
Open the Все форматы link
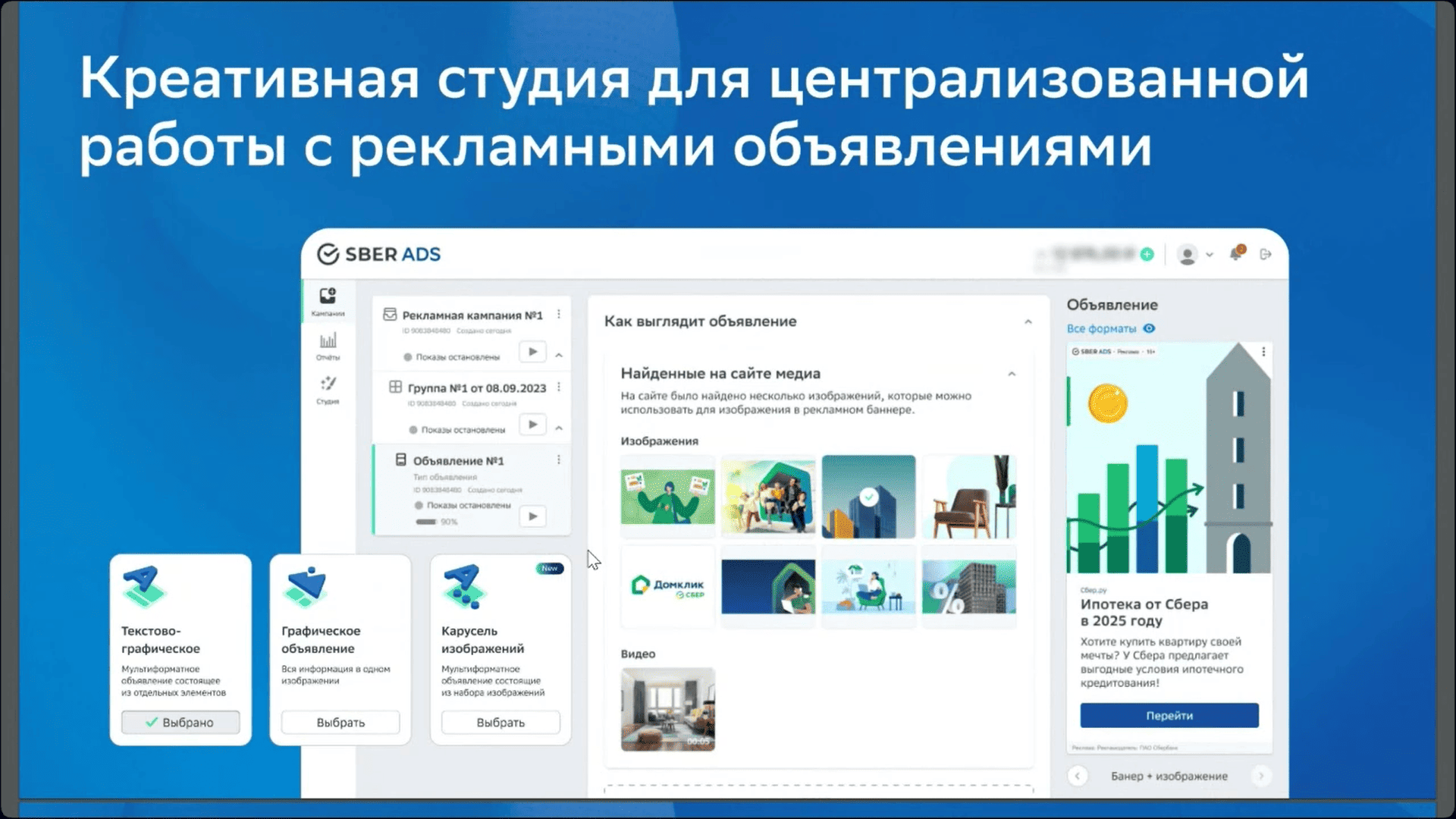pos(1101,328)
